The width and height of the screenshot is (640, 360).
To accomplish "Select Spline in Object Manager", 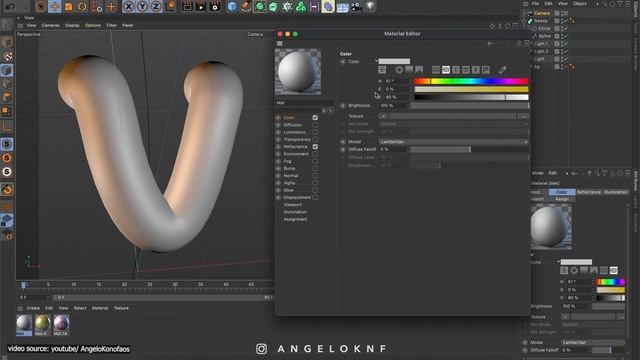I will pos(544,36).
